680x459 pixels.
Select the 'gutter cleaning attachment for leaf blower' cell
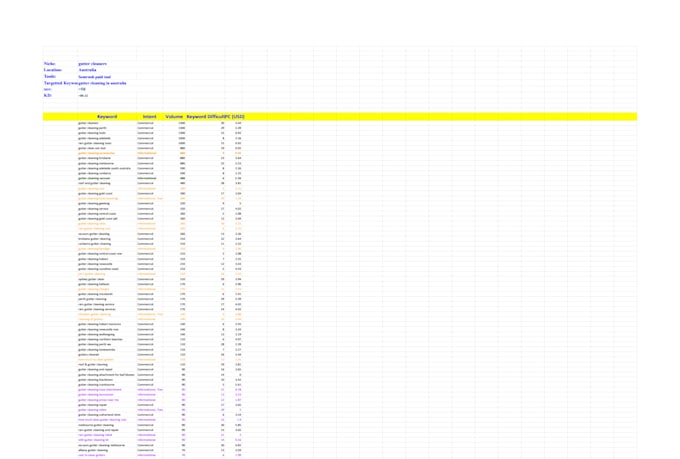click(x=106, y=375)
